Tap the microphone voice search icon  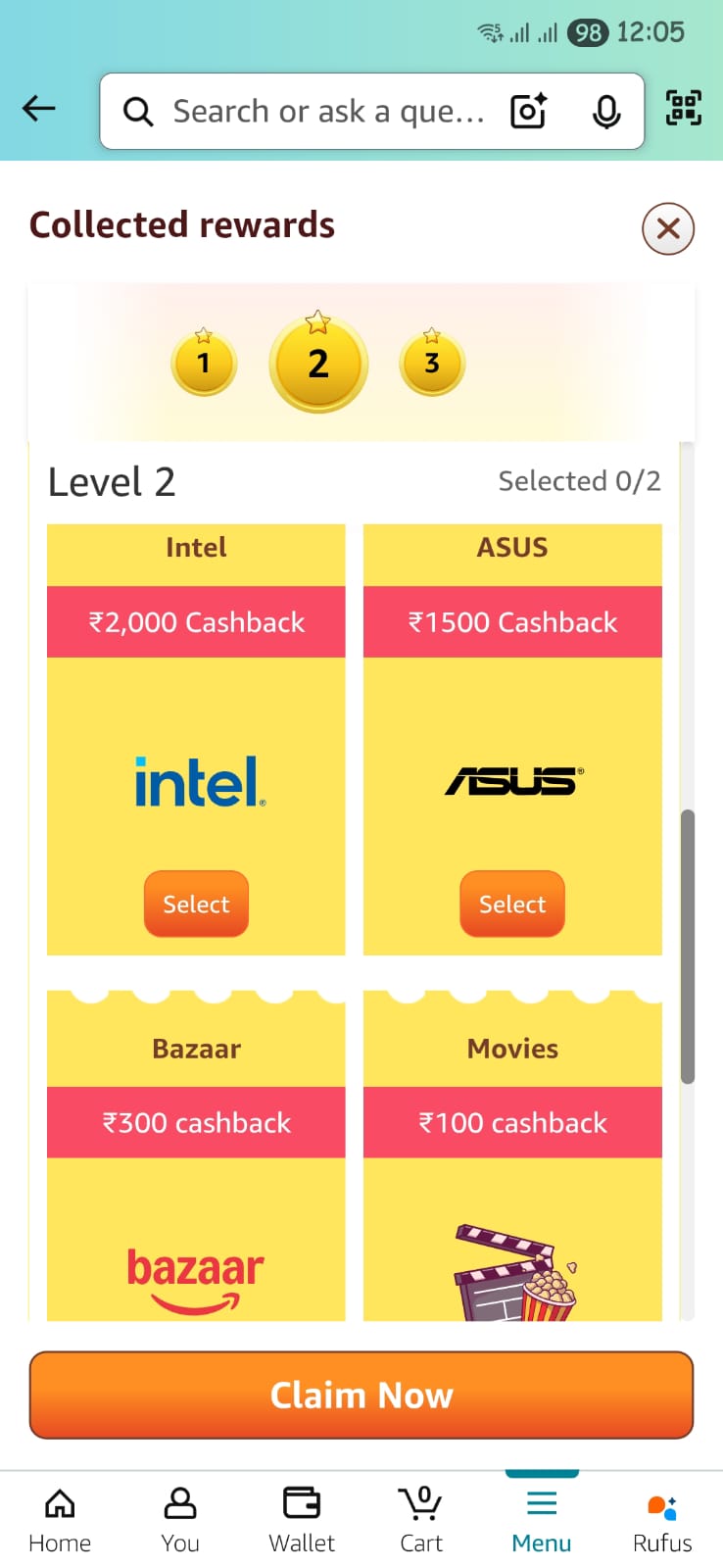tap(606, 112)
